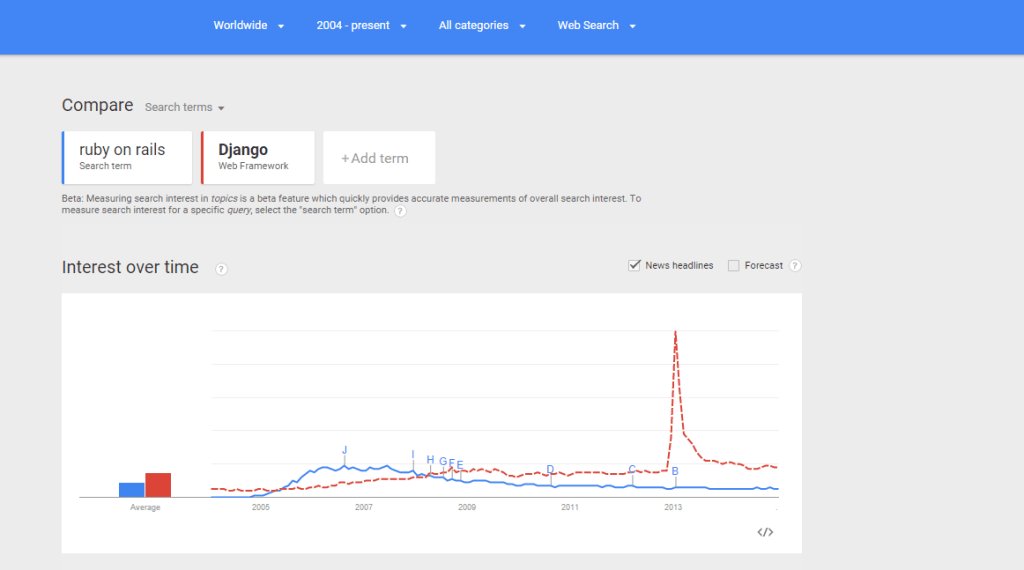Screen dimensions: 1024x570
Task: Click news headline marker B on chart
Action: [x=675, y=471]
